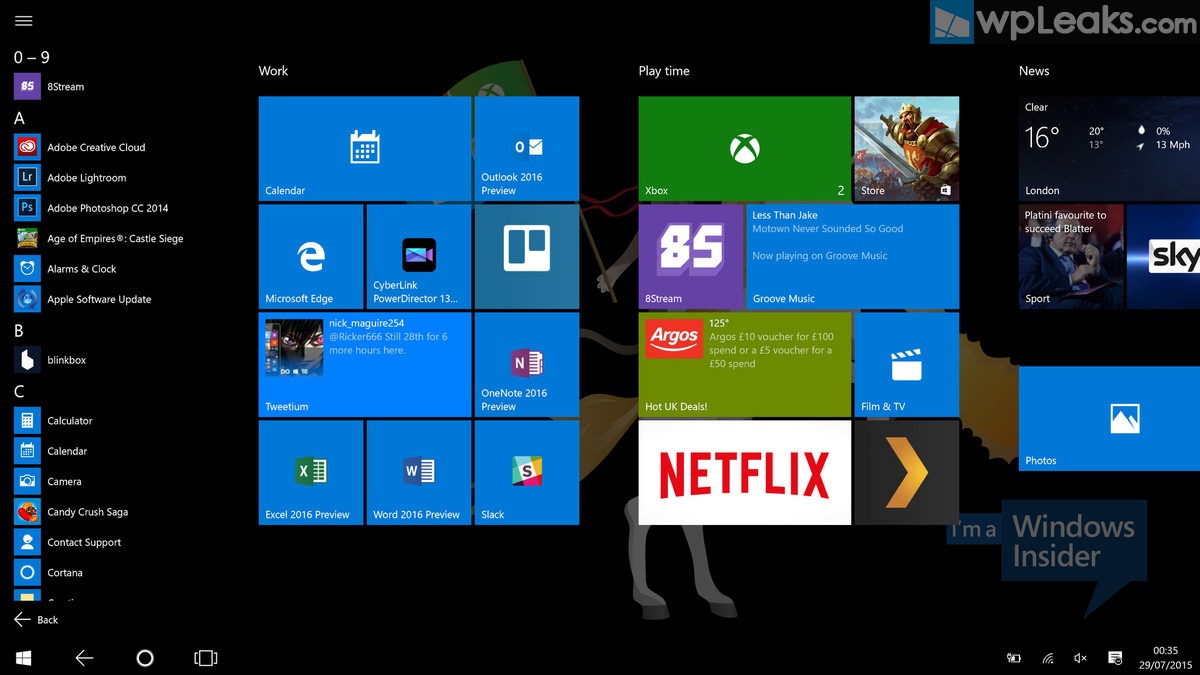Open the Xbox tile
The image size is (1200, 675).
tap(745, 149)
